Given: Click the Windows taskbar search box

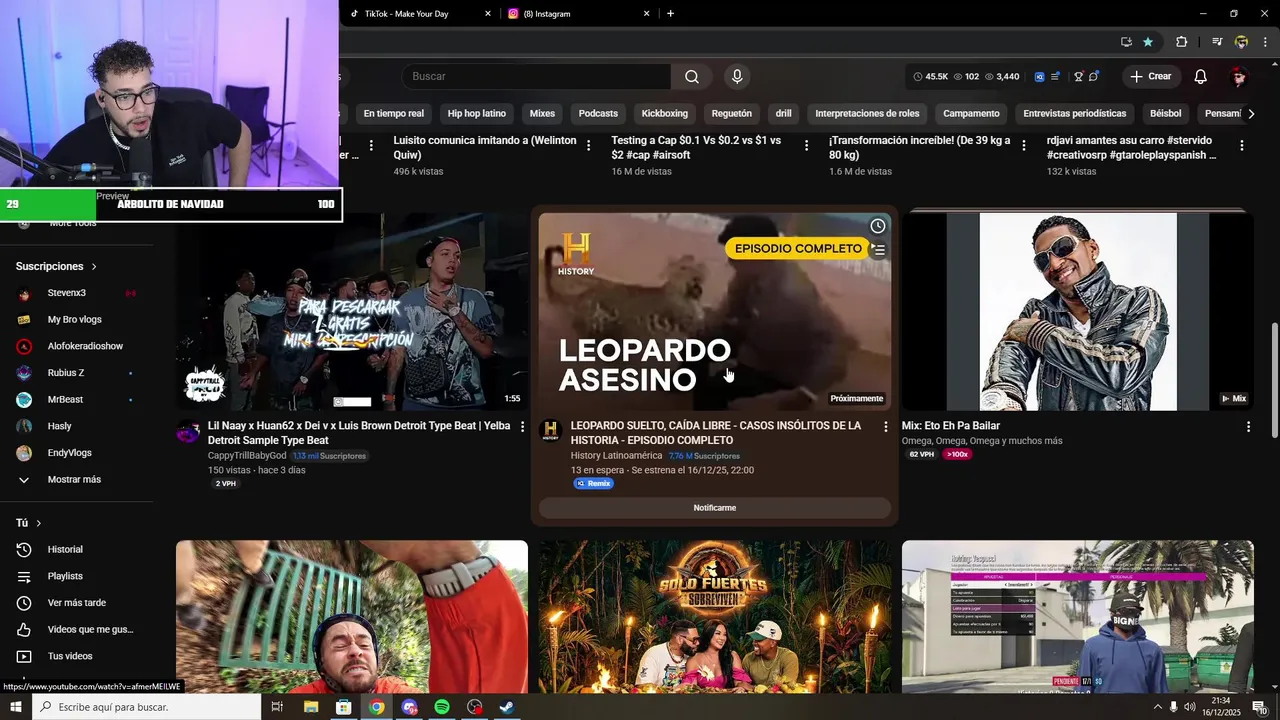Looking at the screenshot, I should click(x=146, y=707).
